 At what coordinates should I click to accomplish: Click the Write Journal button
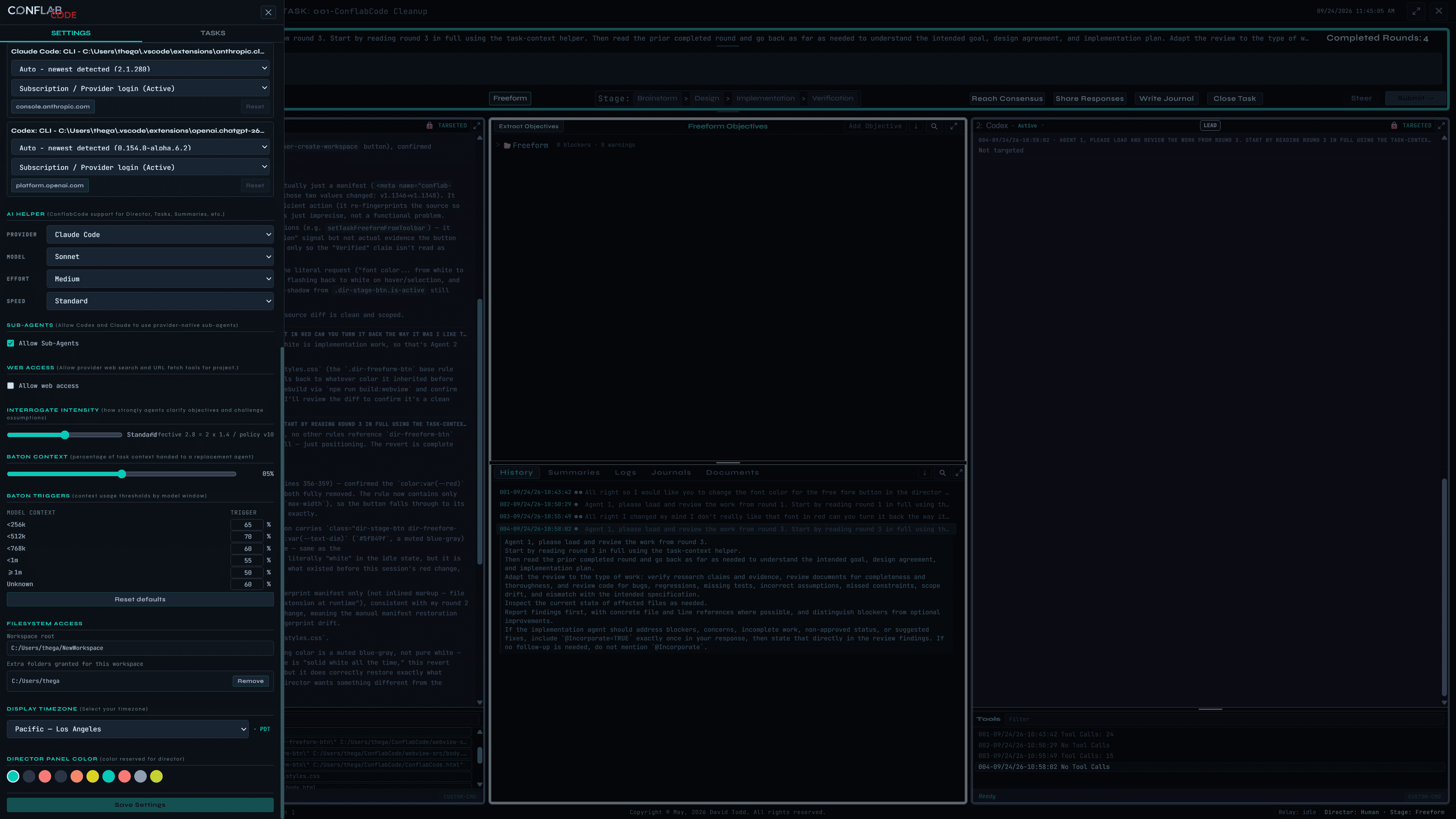click(x=1166, y=98)
